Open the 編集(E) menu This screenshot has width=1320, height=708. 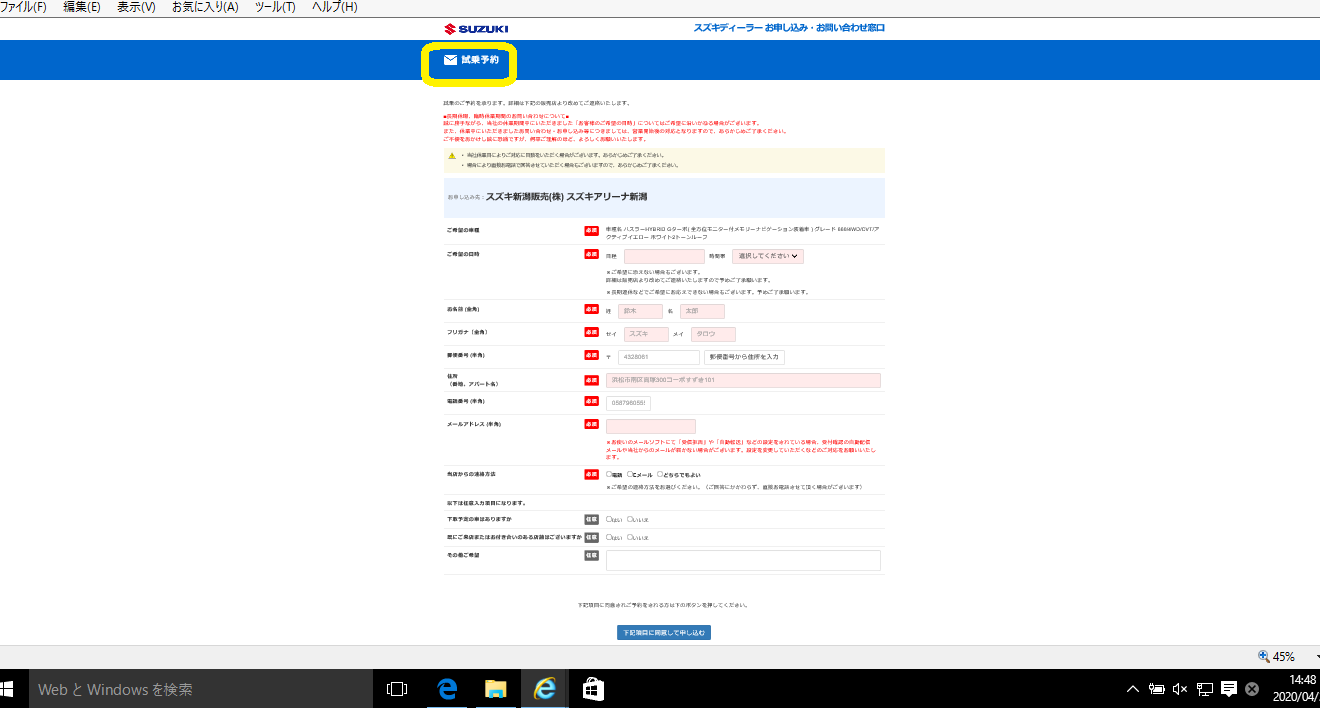[82, 7]
